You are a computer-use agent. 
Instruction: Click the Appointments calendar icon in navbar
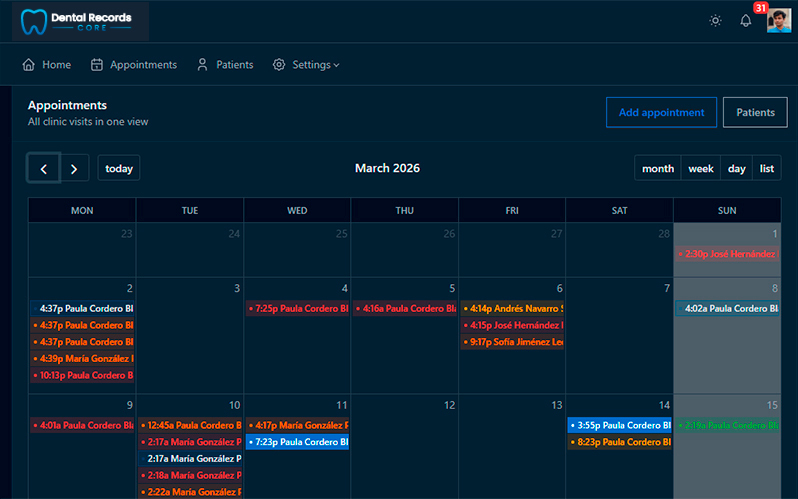pos(97,65)
